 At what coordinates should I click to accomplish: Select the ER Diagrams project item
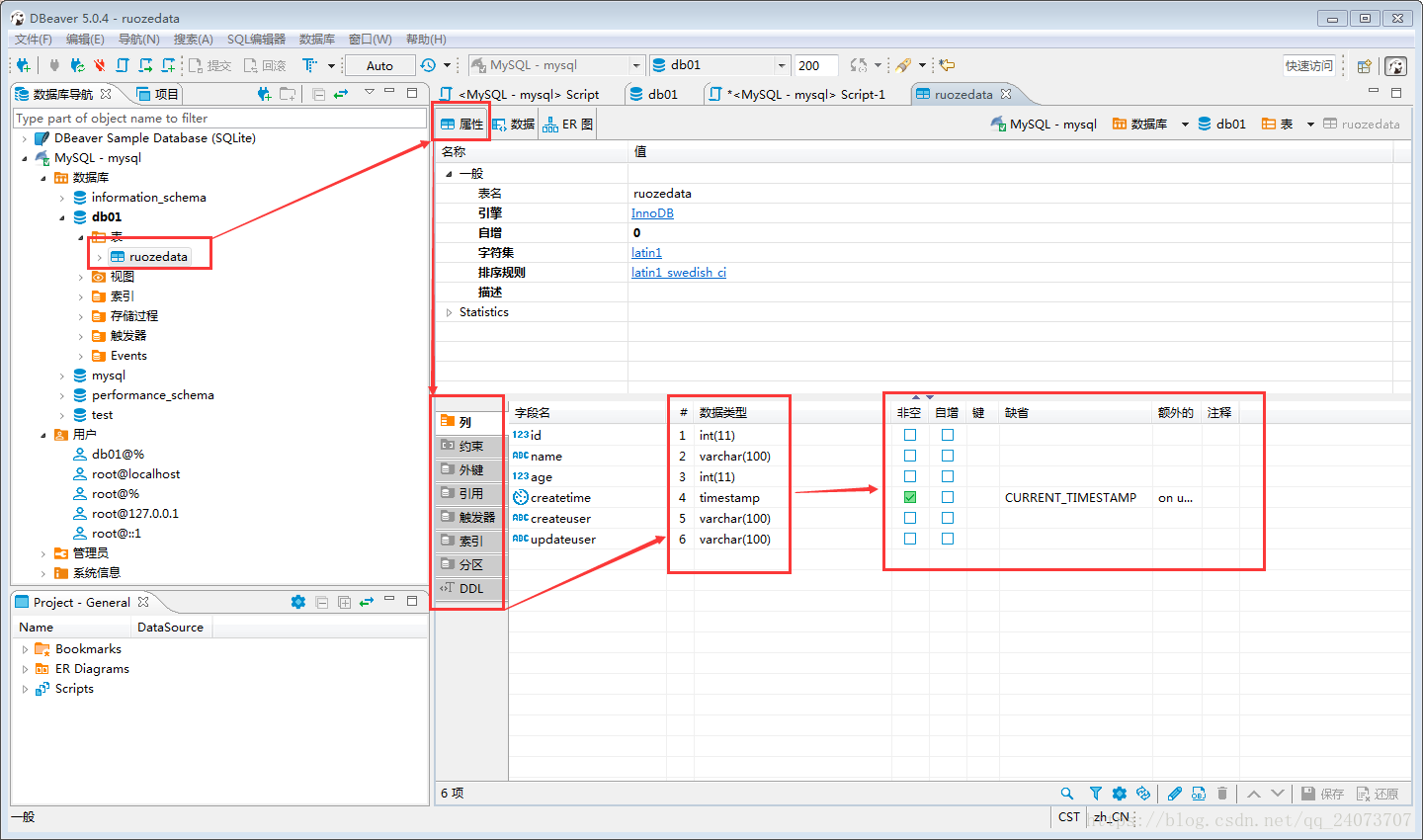click(x=83, y=669)
